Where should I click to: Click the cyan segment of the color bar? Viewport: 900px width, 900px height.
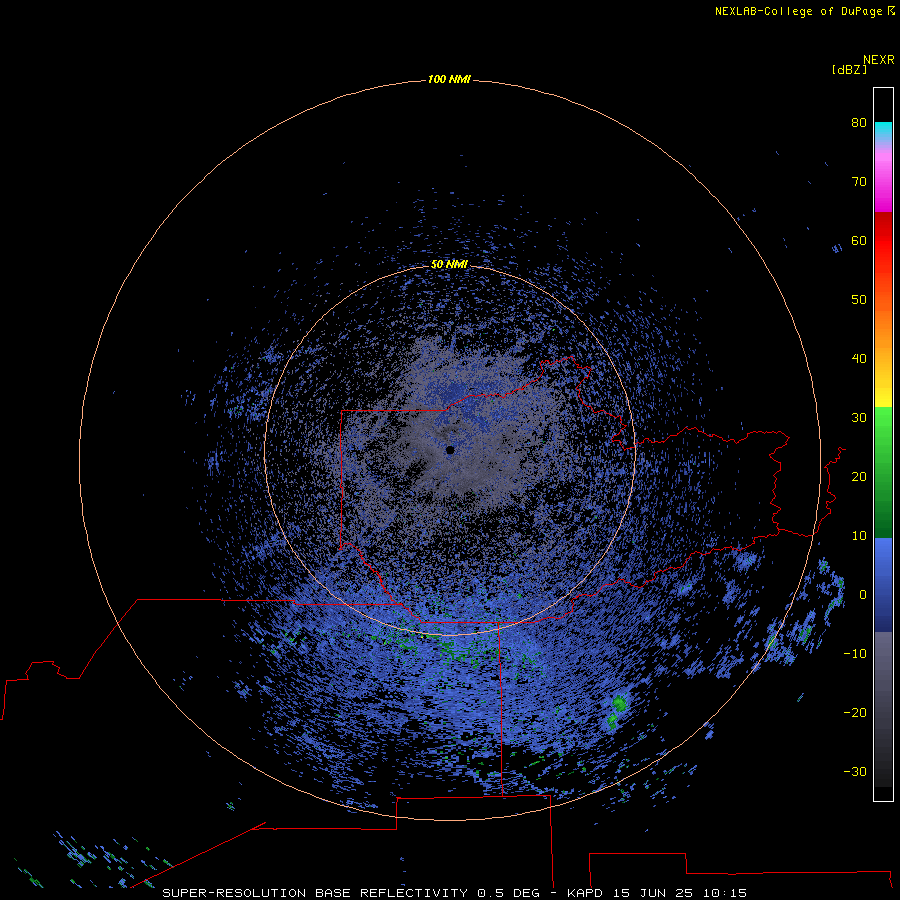coord(883,130)
